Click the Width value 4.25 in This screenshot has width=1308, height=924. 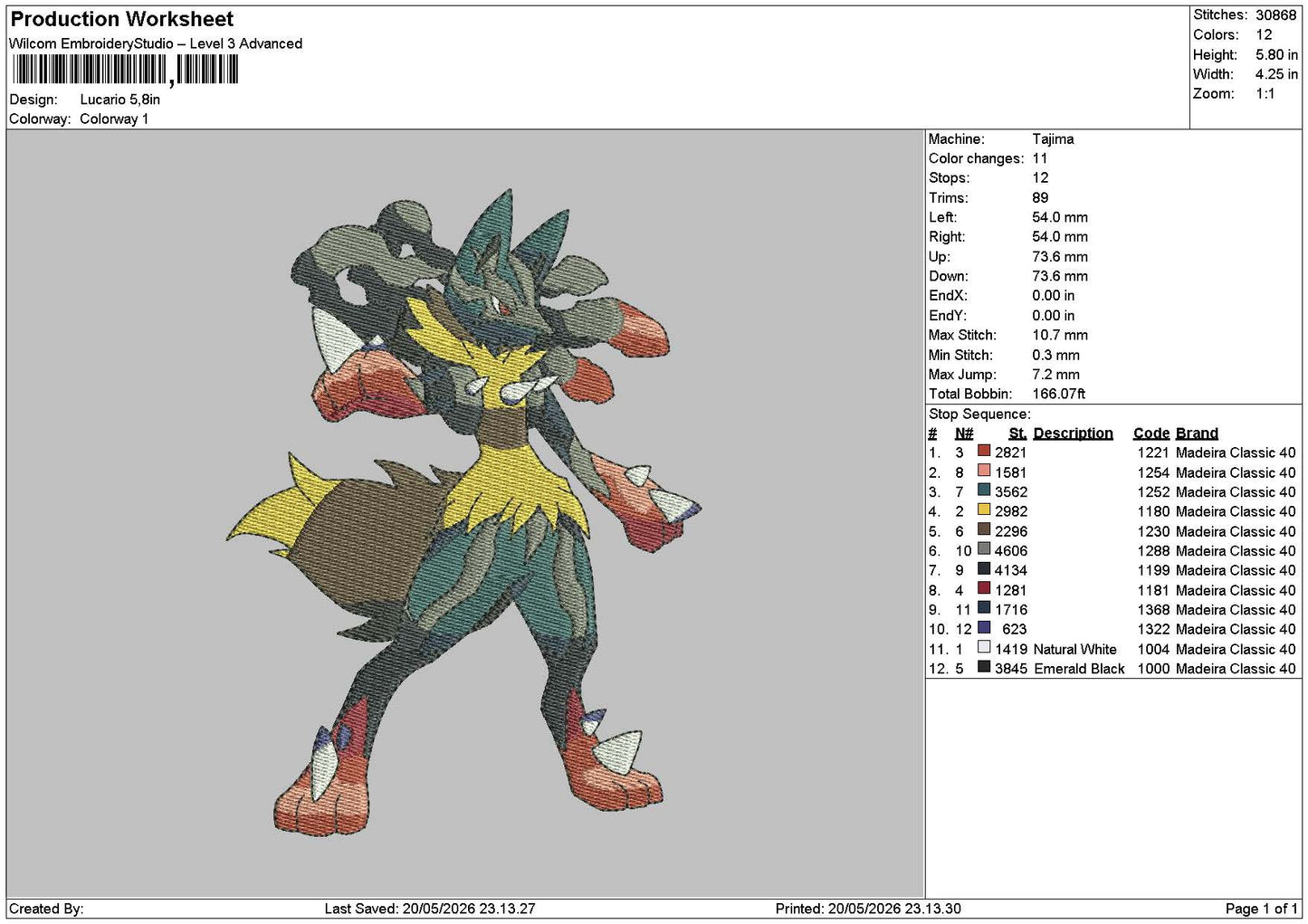pos(1276,74)
